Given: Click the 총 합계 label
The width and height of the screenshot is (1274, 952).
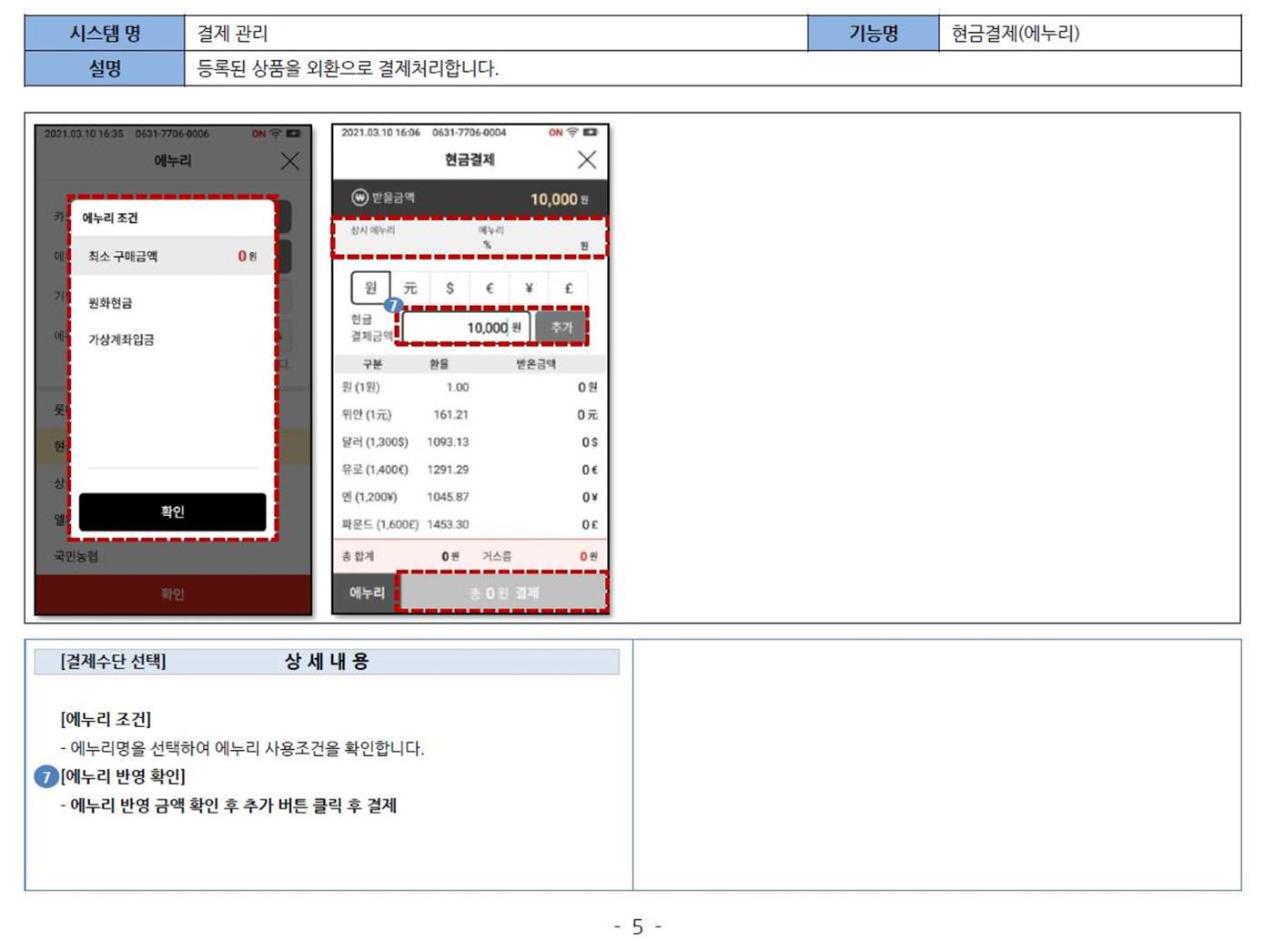Looking at the screenshot, I should [358, 556].
